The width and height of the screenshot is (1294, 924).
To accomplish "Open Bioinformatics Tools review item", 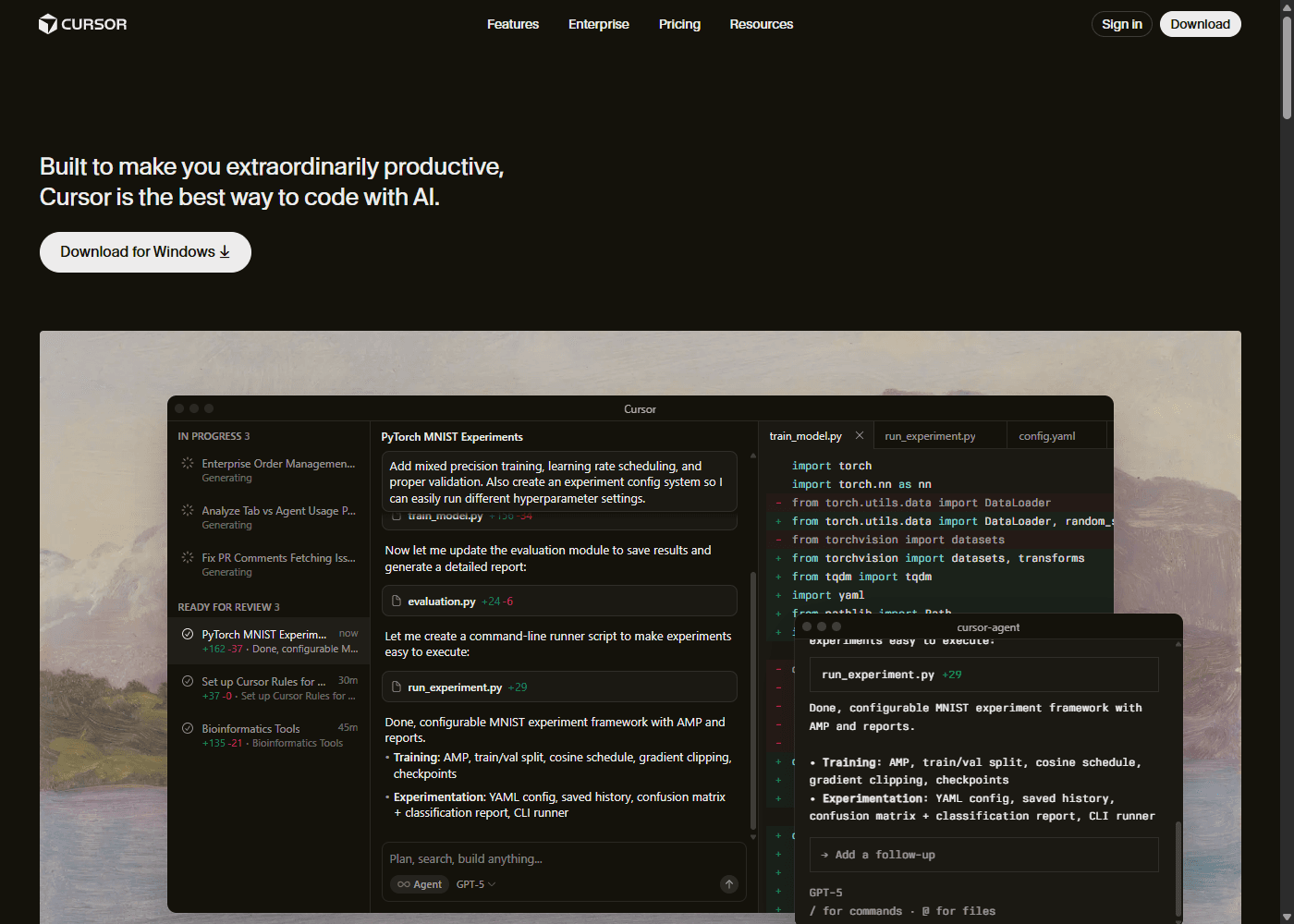I will (268, 736).
